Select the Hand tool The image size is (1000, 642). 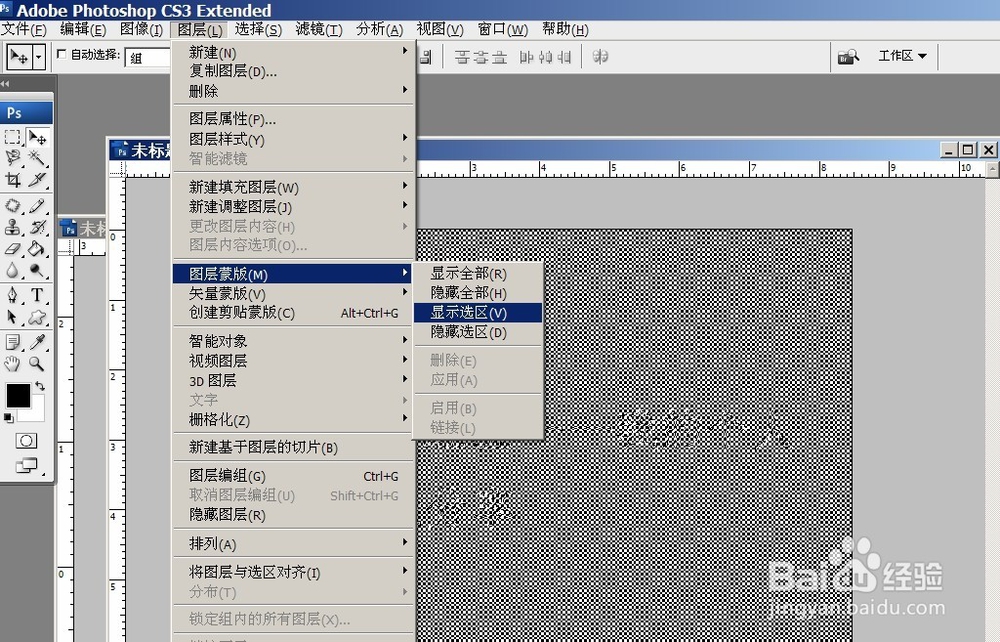click(12, 365)
